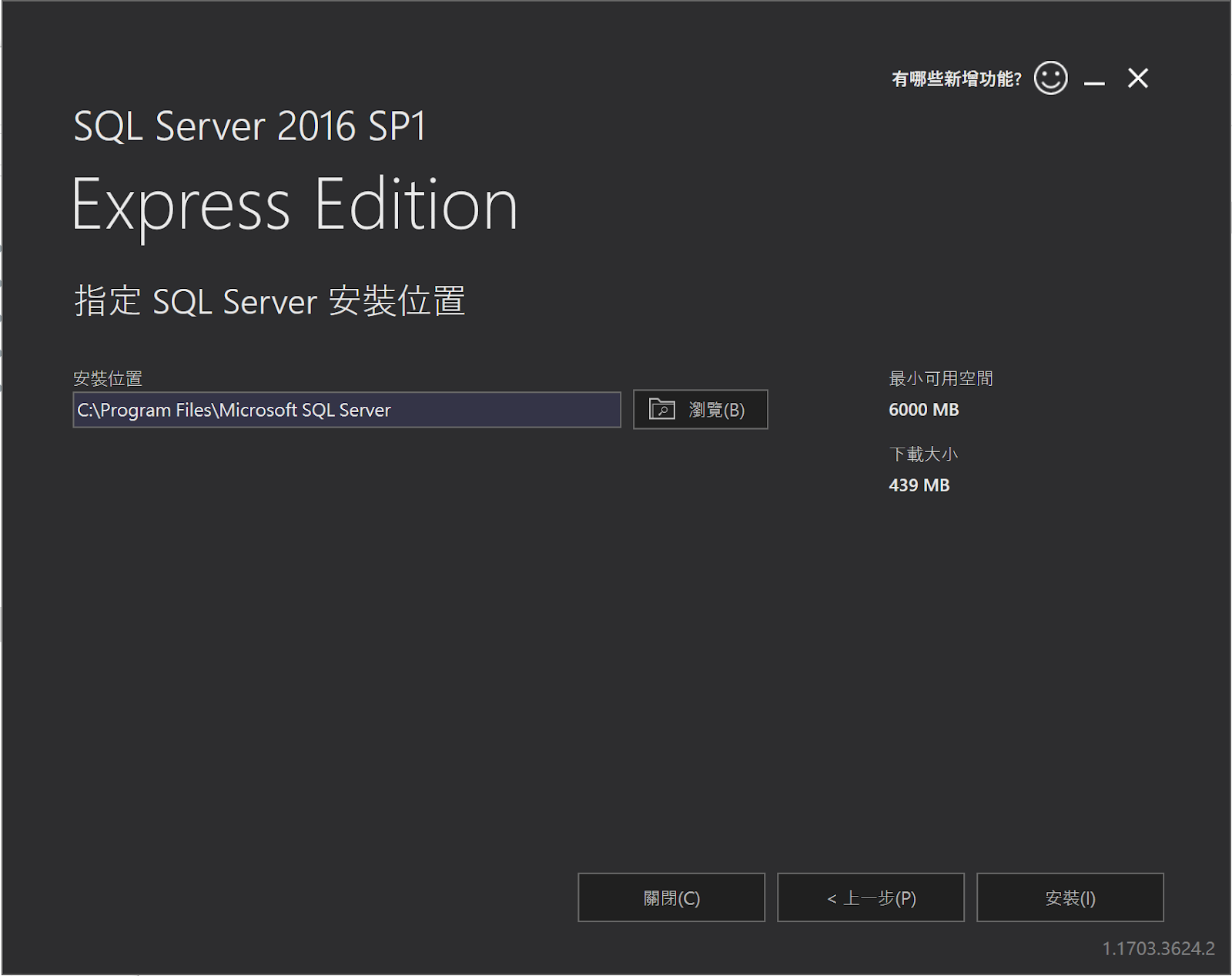Click the 6000 MB minimum space value

(x=924, y=410)
